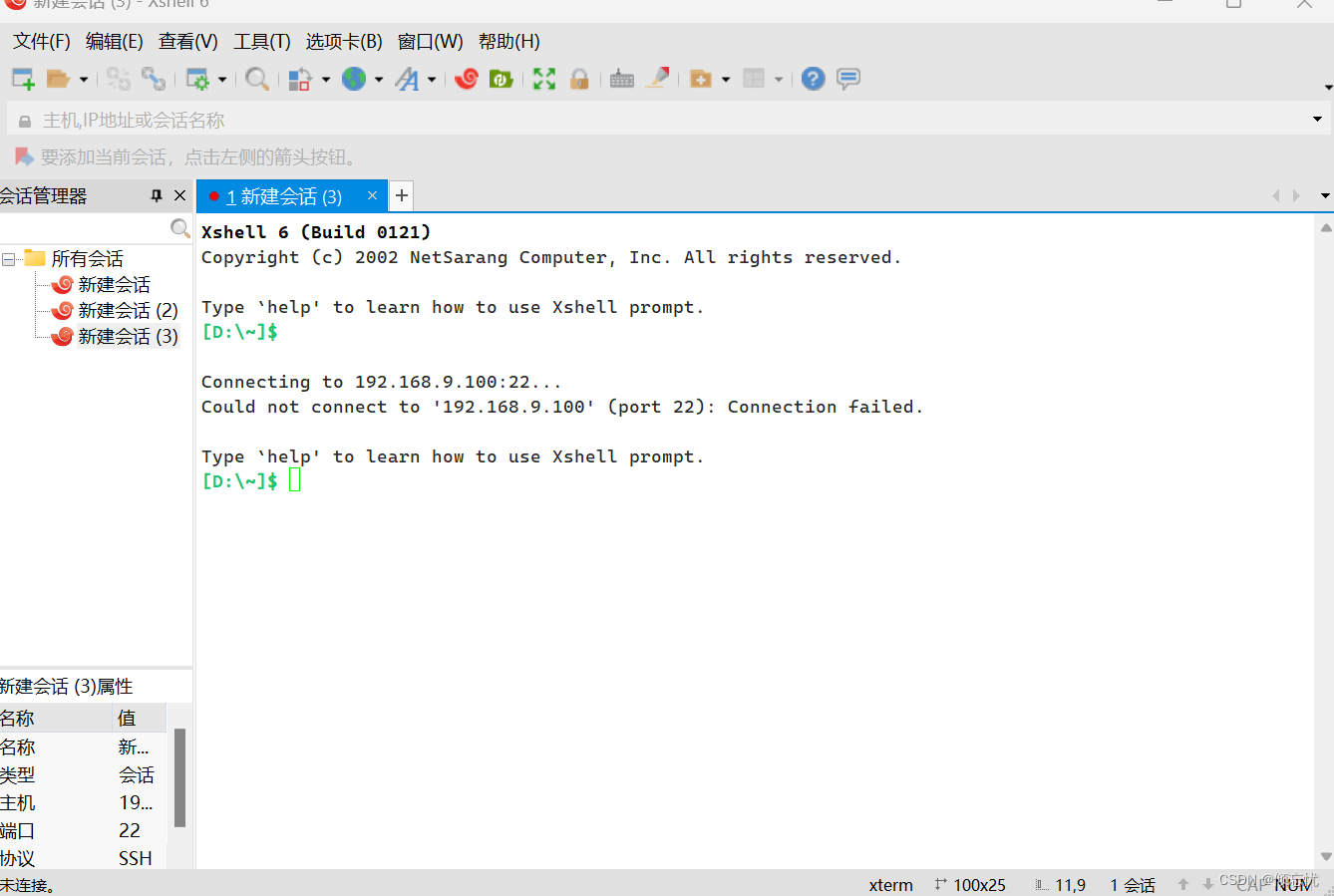Open the 编辑(E) menu
1334x896 pixels.
click(114, 41)
